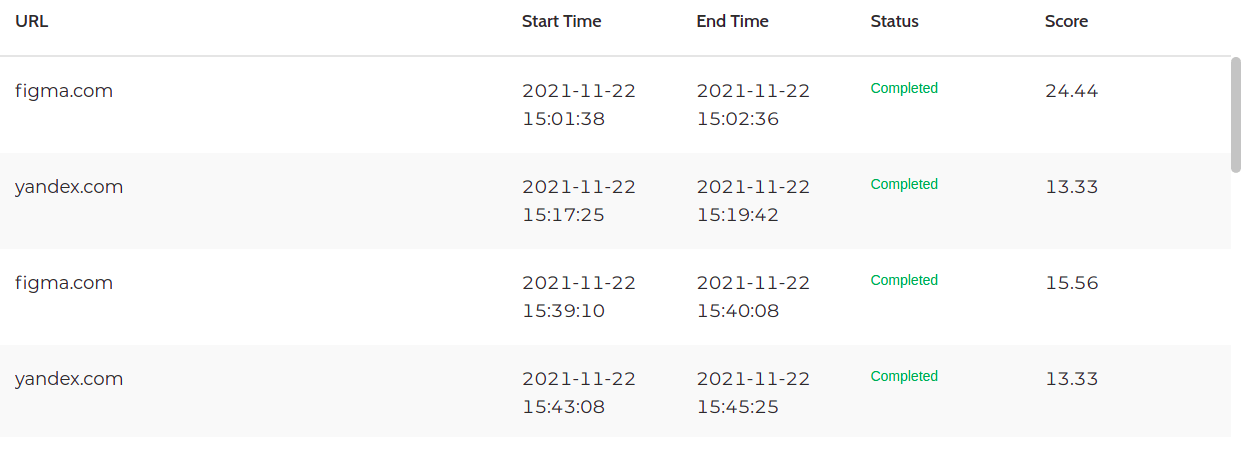Open the first yandex.com row link
The image size is (1243, 459).
(69, 187)
